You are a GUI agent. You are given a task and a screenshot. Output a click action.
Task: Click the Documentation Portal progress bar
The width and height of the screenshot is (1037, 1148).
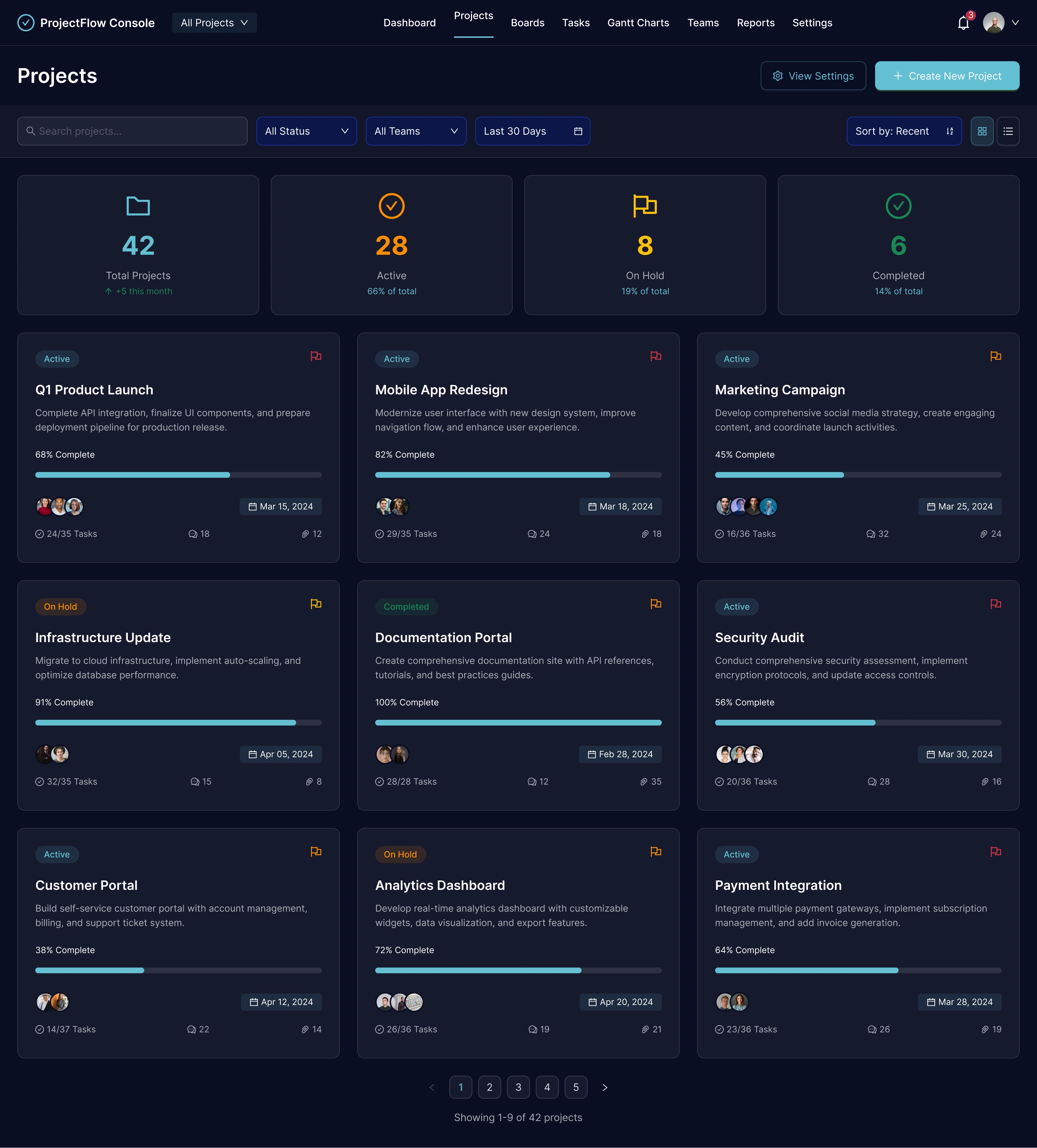tap(518, 723)
